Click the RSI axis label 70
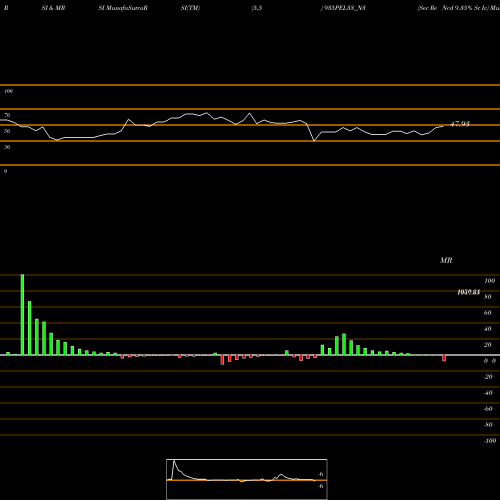Screen dimensions: 500x500 tap(7, 115)
